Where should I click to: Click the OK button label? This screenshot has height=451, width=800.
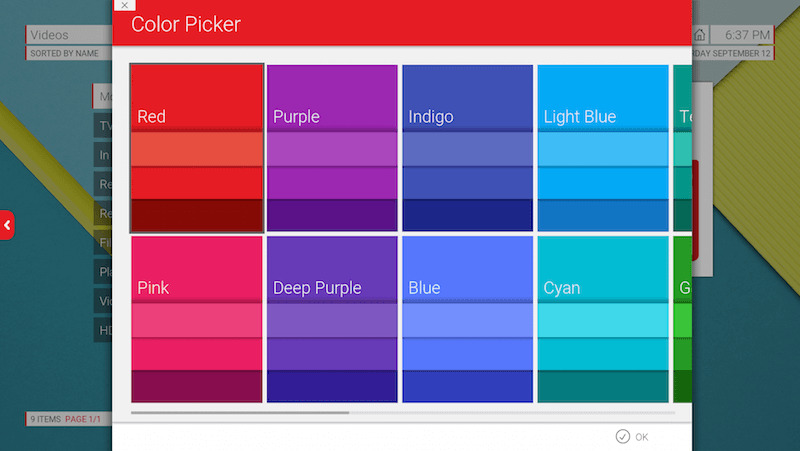(642, 437)
